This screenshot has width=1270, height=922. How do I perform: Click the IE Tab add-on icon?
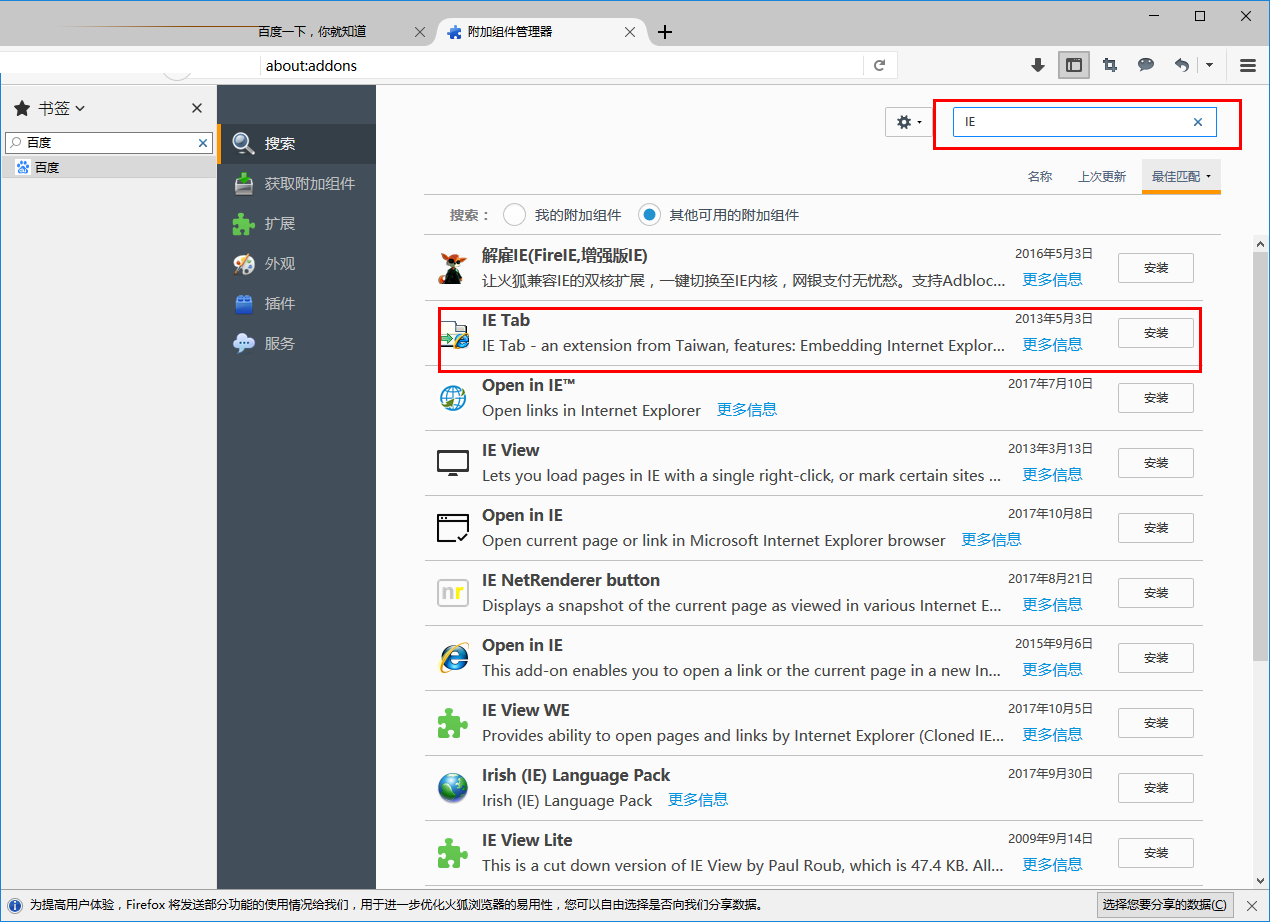point(453,333)
